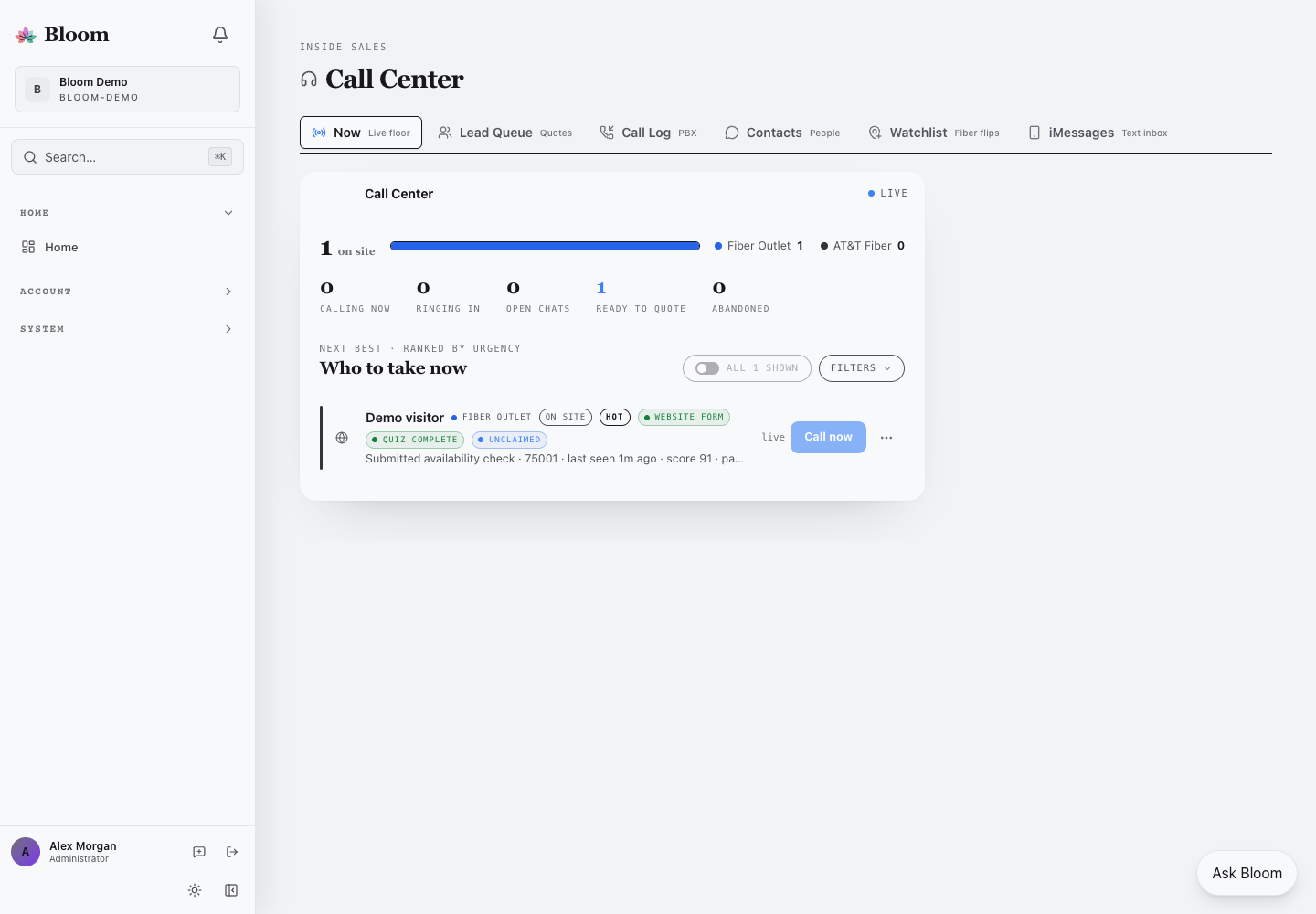Click the Quiz Complete tag
Screen dimensions: 1316x914
[415, 440]
